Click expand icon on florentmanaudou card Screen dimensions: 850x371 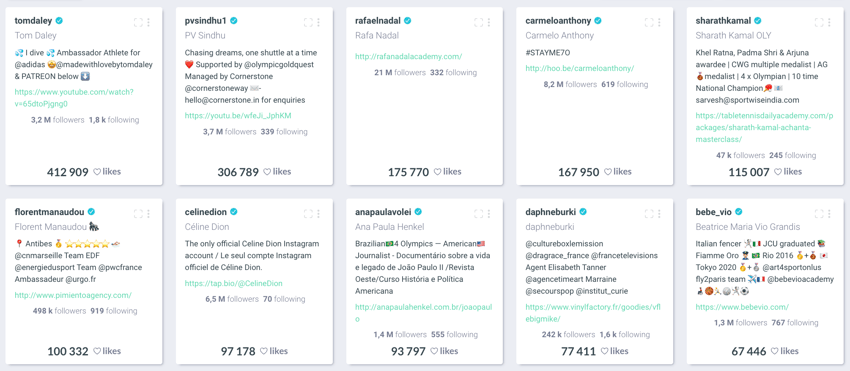[x=138, y=214]
